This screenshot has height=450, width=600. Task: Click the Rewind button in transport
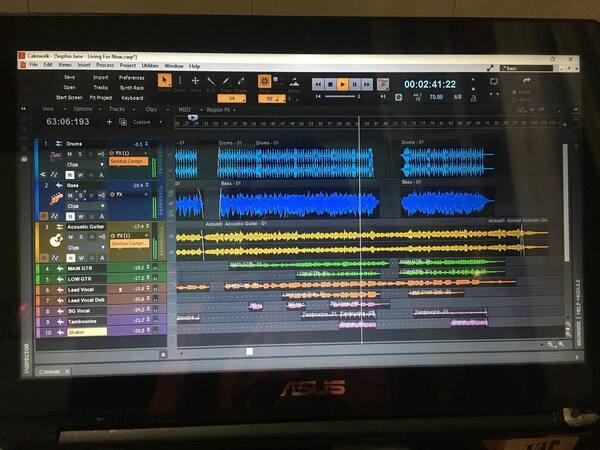[x=318, y=85]
